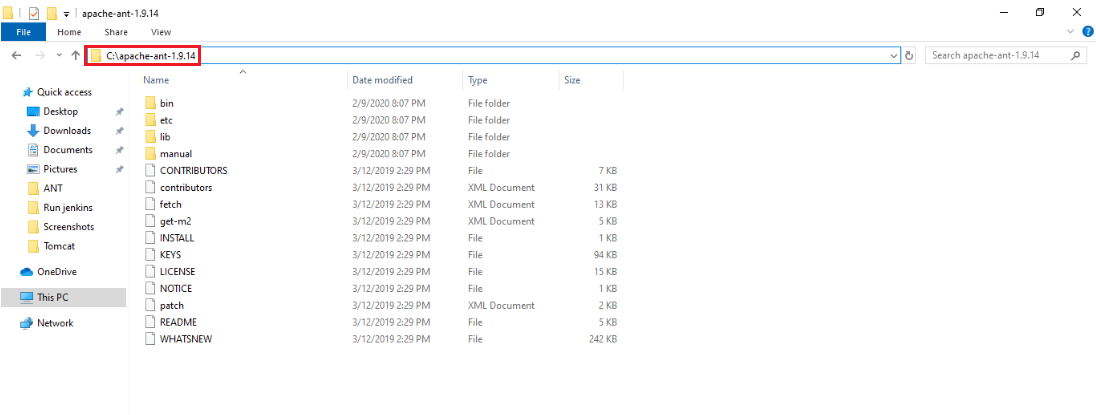Switch to the Share ribbon tab
The image size is (1096, 415).
[x=116, y=32]
